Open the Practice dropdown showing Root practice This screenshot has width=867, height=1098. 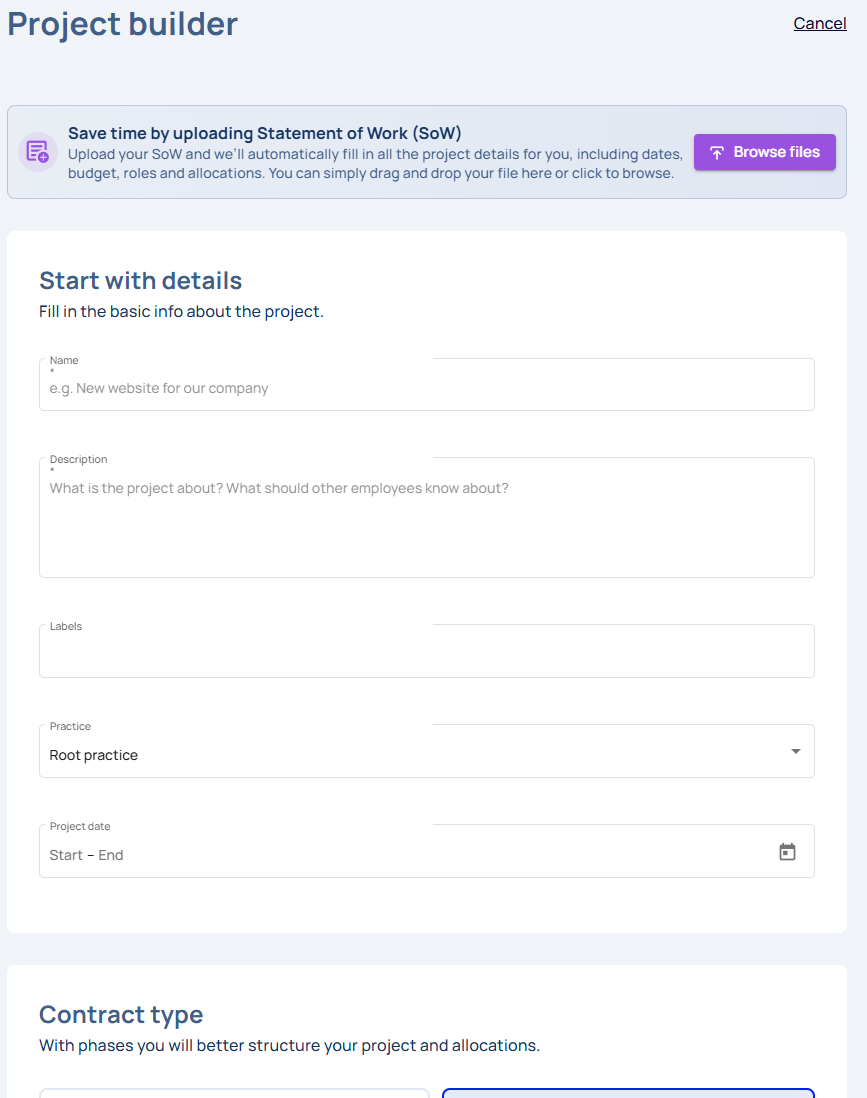click(x=410, y=755)
